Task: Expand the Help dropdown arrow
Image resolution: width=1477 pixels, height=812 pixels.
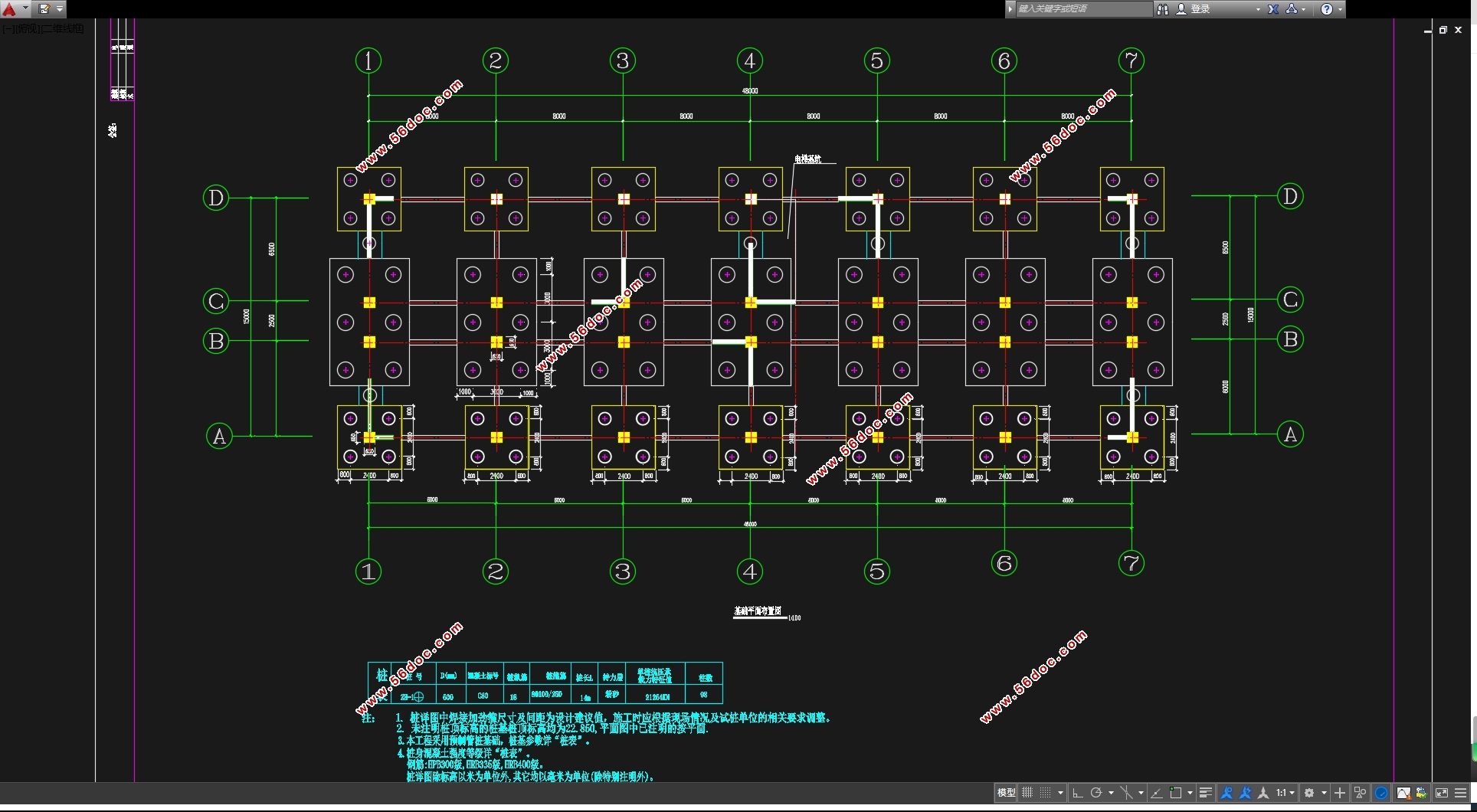Action: (1340, 9)
